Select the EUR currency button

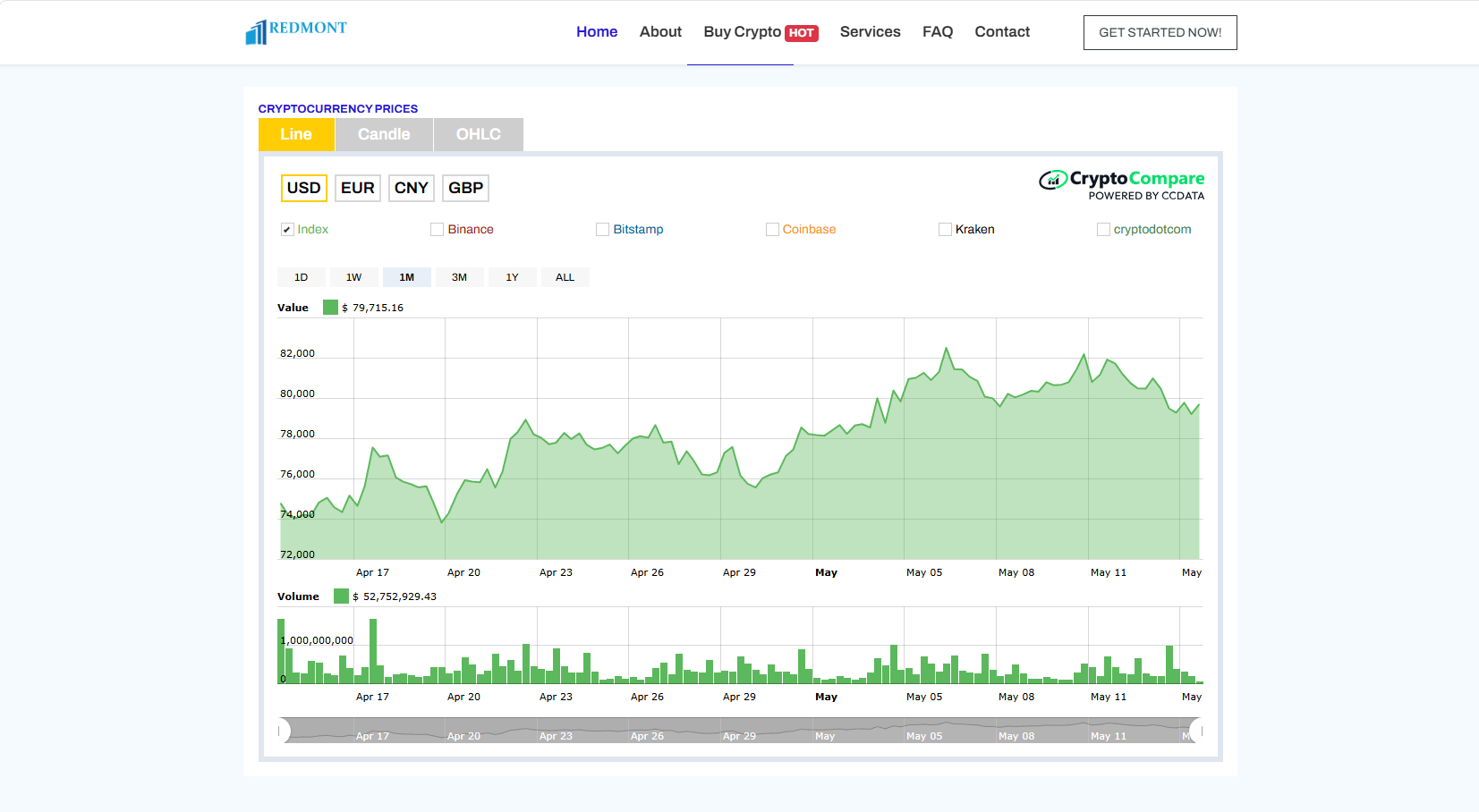coord(358,188)
